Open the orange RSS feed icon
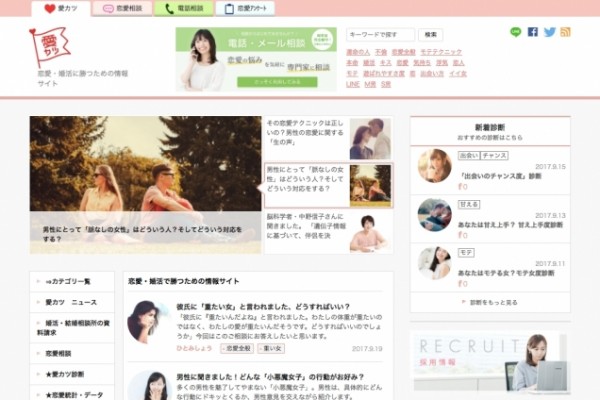The width and height of the screenshot is (600, 400). coord(565,32)
